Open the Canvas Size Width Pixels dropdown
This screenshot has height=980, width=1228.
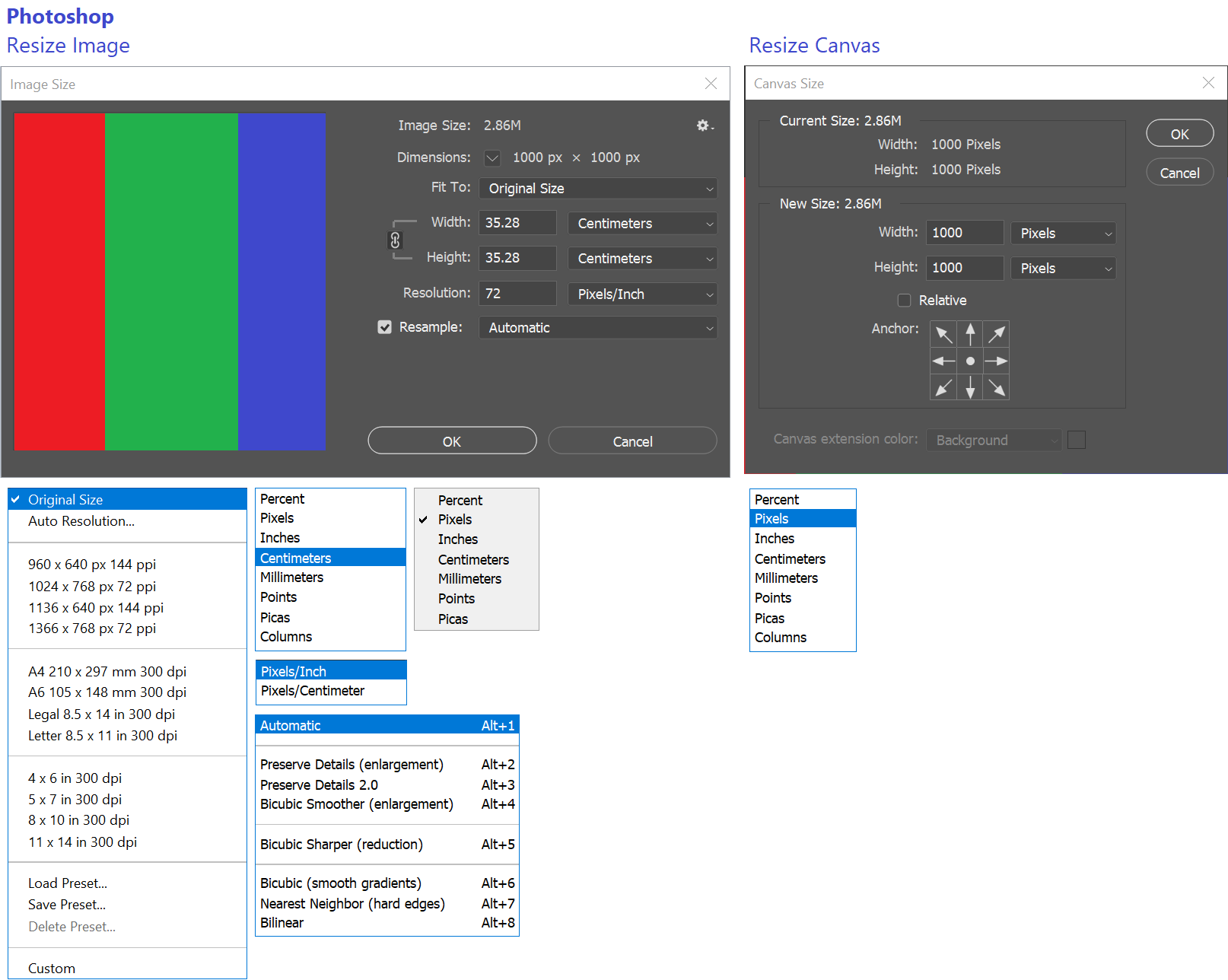[x=1063, y=234]
